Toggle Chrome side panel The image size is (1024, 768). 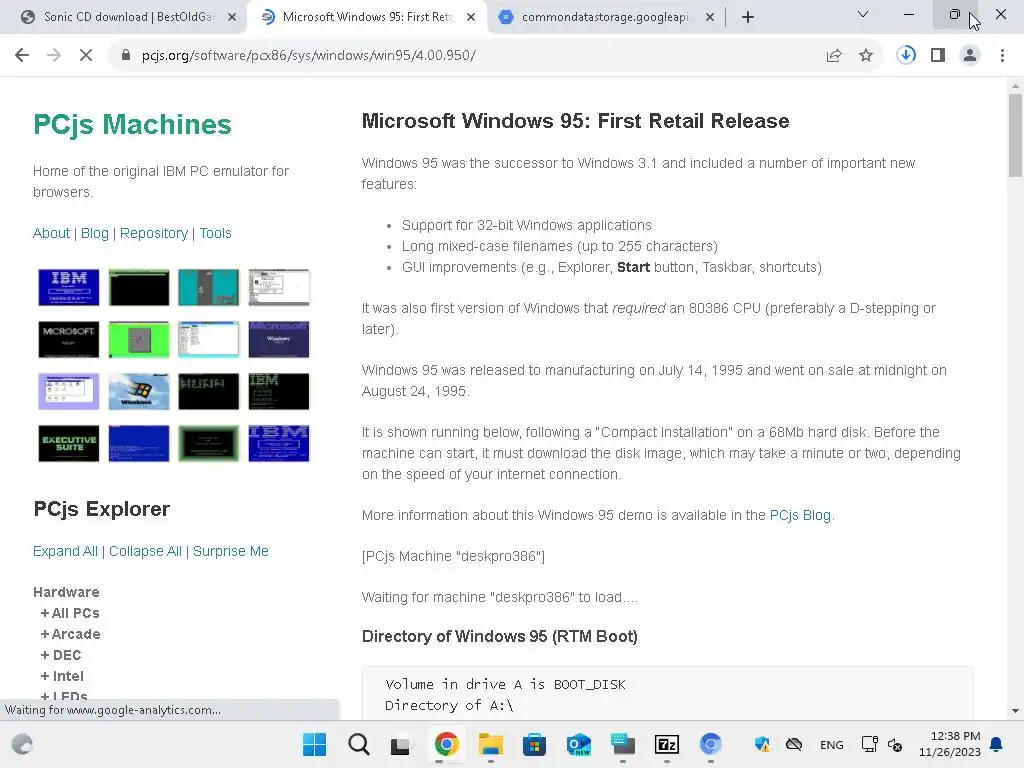pos(938,56)
